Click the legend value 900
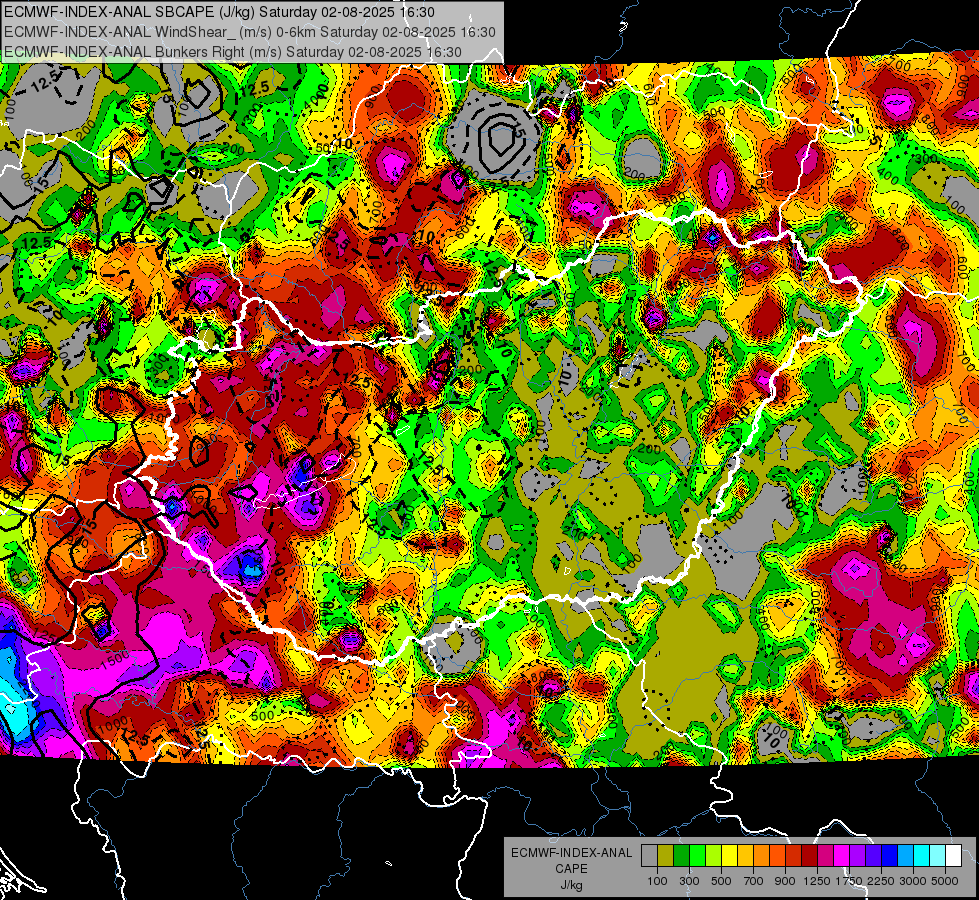Image resolution: width=979 pixels, height=900 pixels. pos(785,881)
